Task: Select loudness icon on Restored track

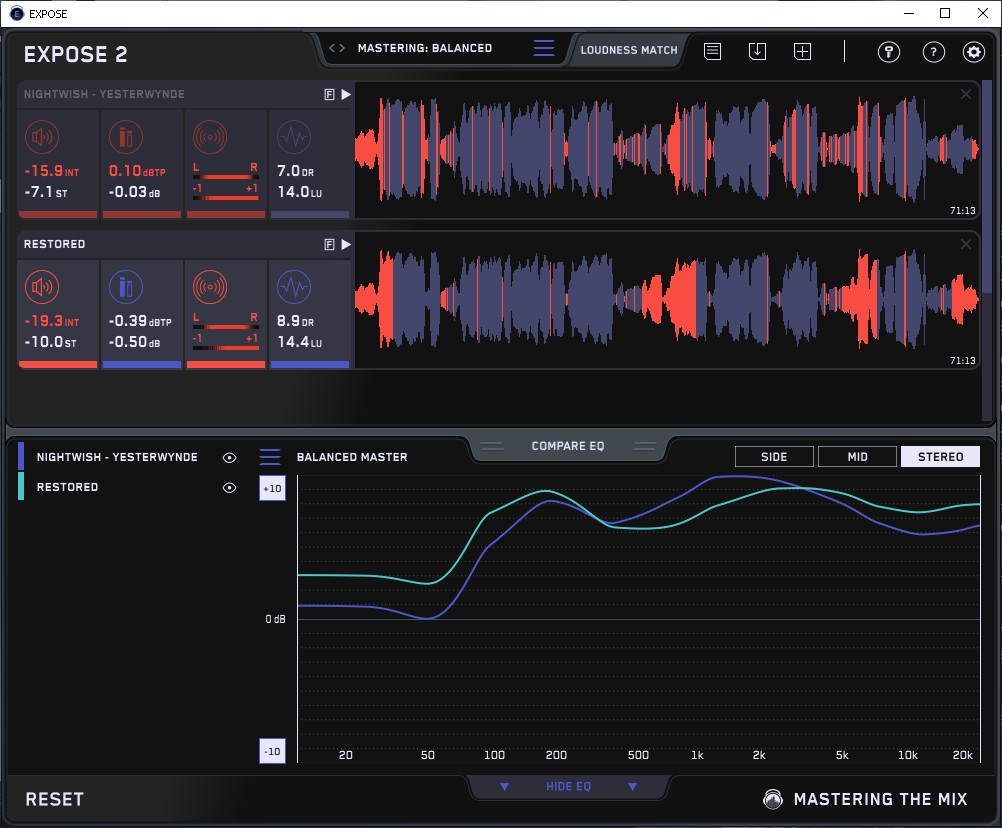Action: point(41,288)
